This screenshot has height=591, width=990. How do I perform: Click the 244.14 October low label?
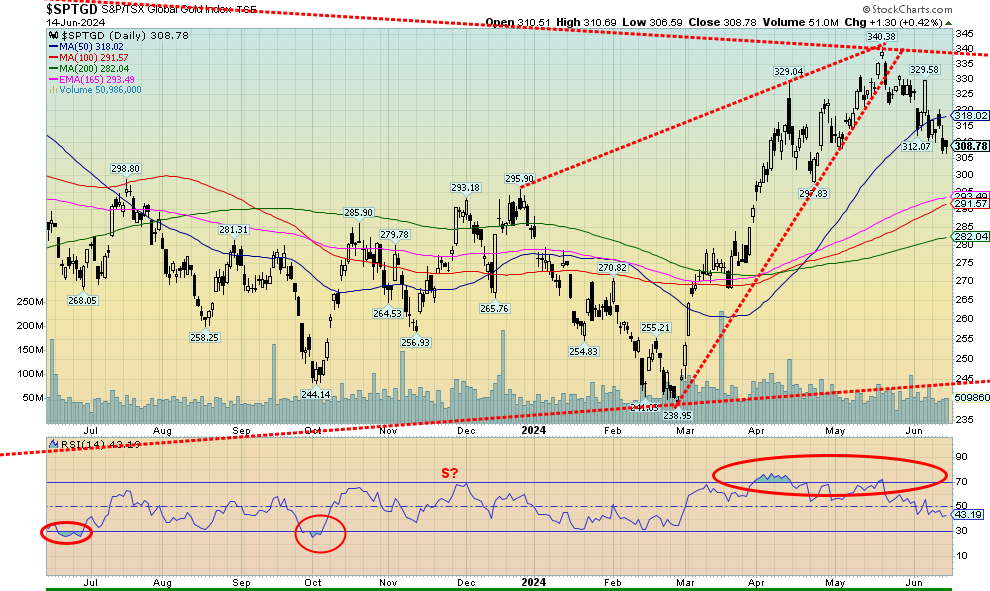click(315, 394)
